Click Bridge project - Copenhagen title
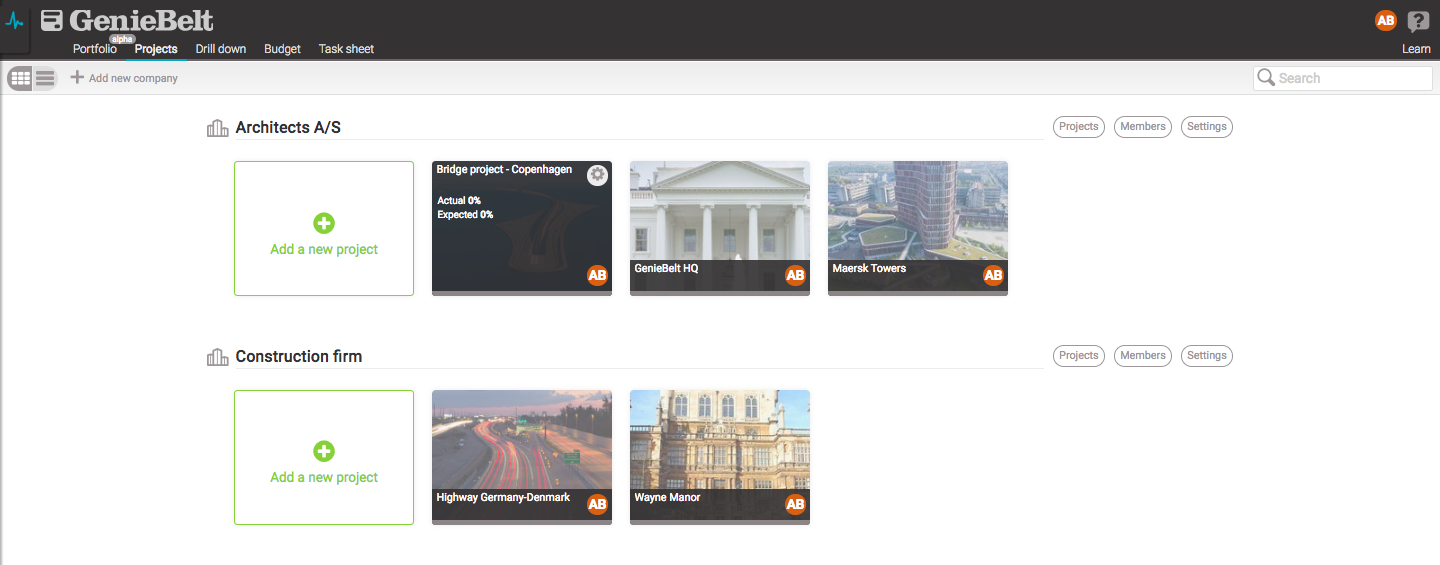The height and width of the screenshot is (565, 1440). coord(504,170)
